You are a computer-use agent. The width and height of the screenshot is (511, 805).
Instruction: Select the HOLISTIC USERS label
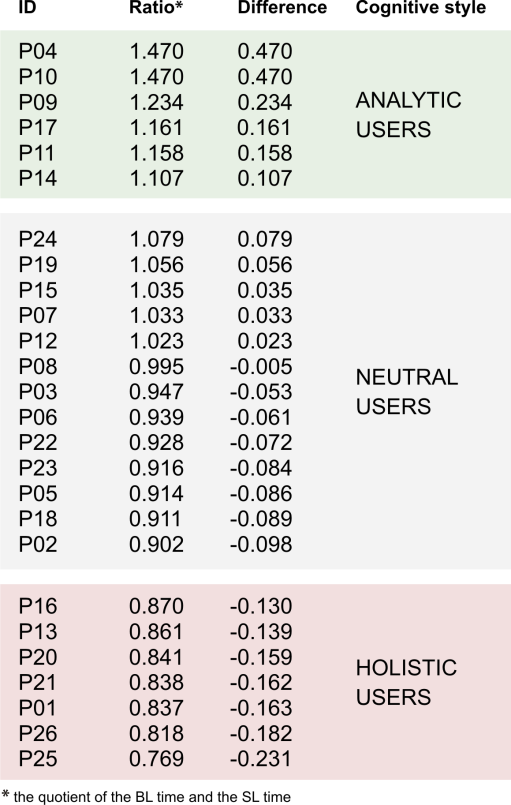click(x=406, y=682)
